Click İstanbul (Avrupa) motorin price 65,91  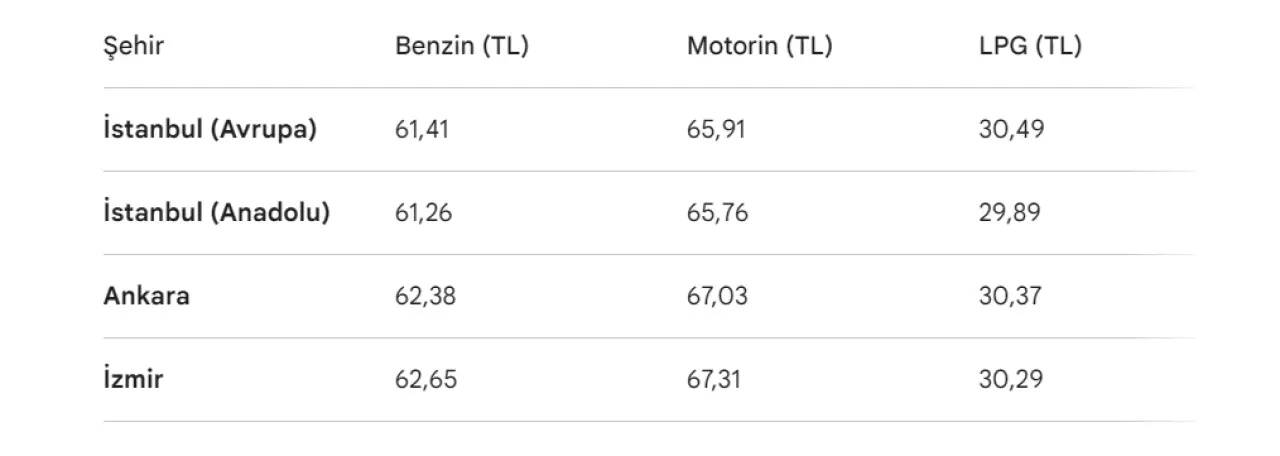pos(716,130)
